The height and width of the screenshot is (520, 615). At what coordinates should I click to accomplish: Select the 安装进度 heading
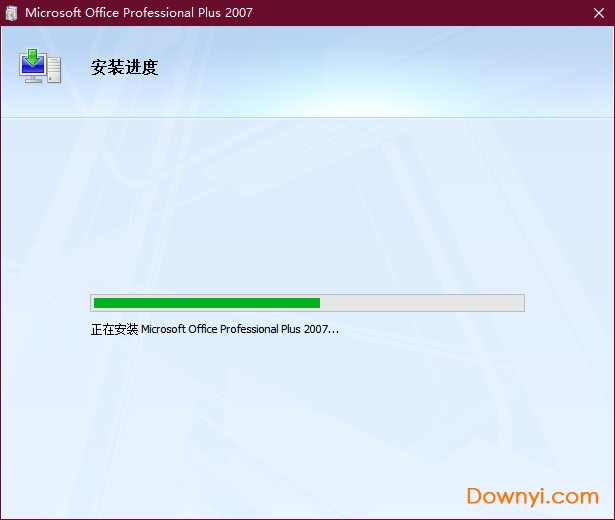click(125, 68)
